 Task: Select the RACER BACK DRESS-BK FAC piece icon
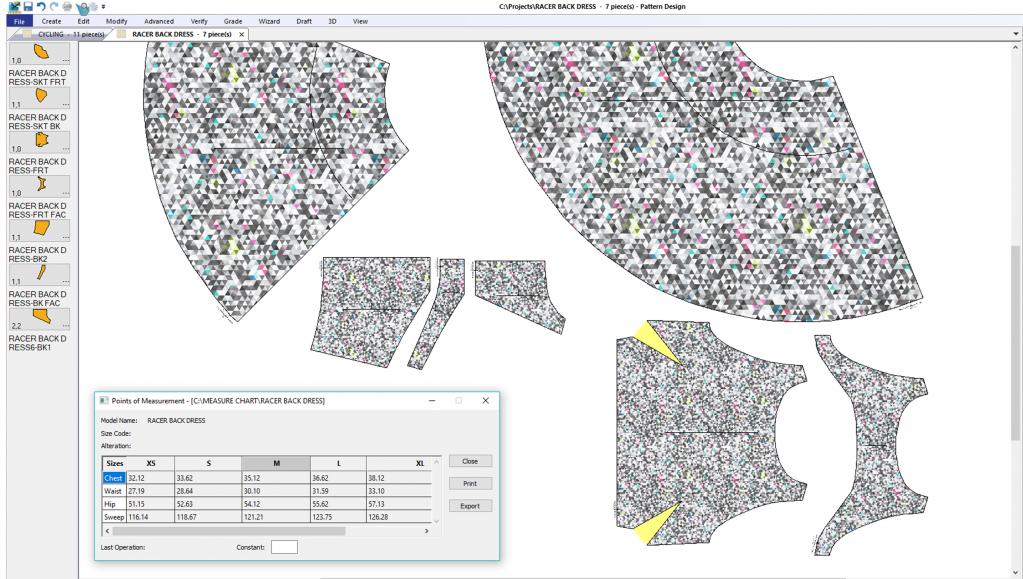pyautogui.click(x=41, y=273)
